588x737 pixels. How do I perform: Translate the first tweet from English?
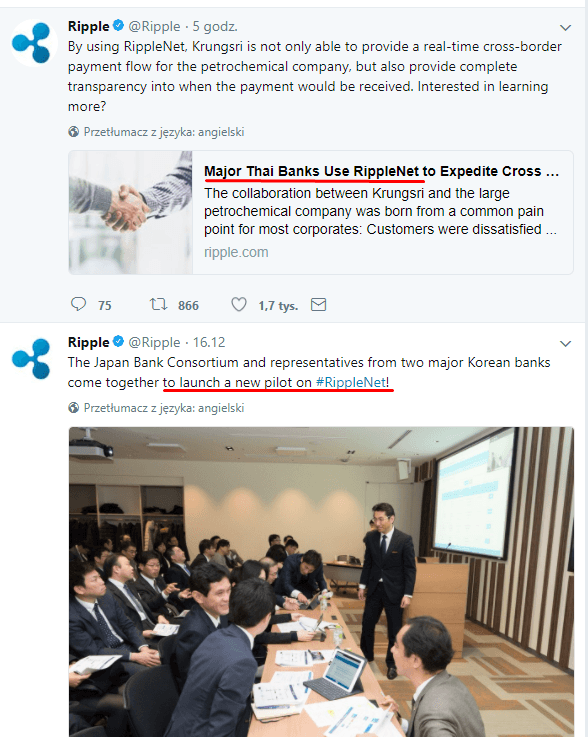pos(164,132)
